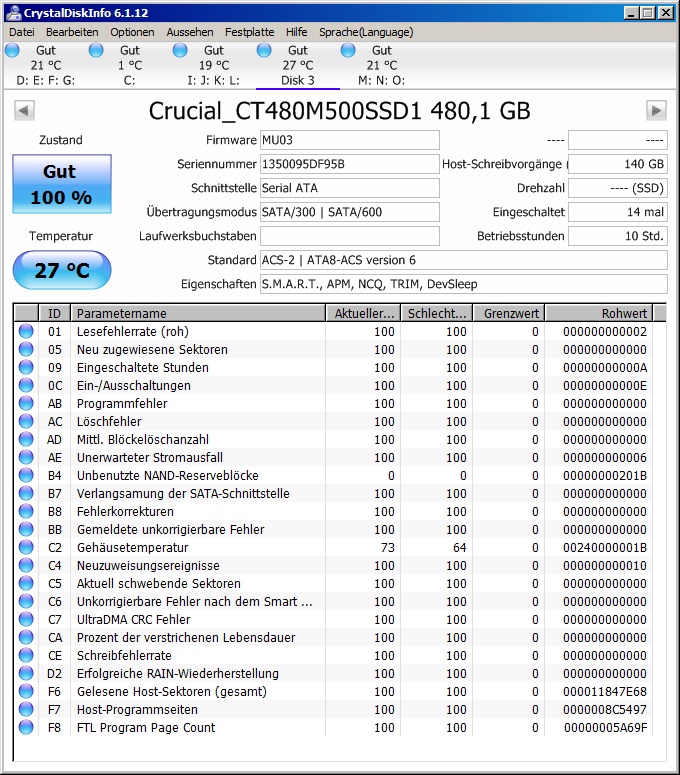Open the Optionen menu
This screenshot has height=775, width=680.
132,32
